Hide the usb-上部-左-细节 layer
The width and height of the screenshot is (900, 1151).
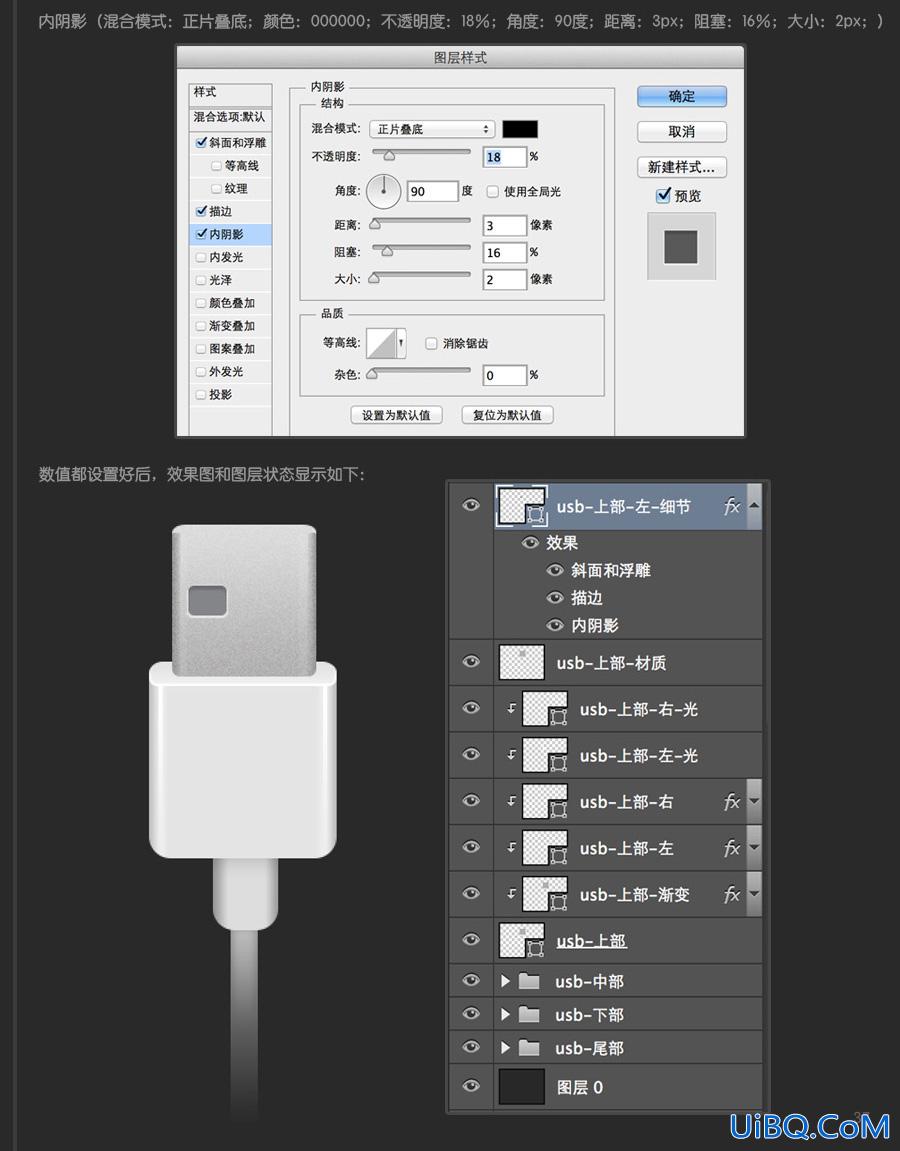[471, 505]
